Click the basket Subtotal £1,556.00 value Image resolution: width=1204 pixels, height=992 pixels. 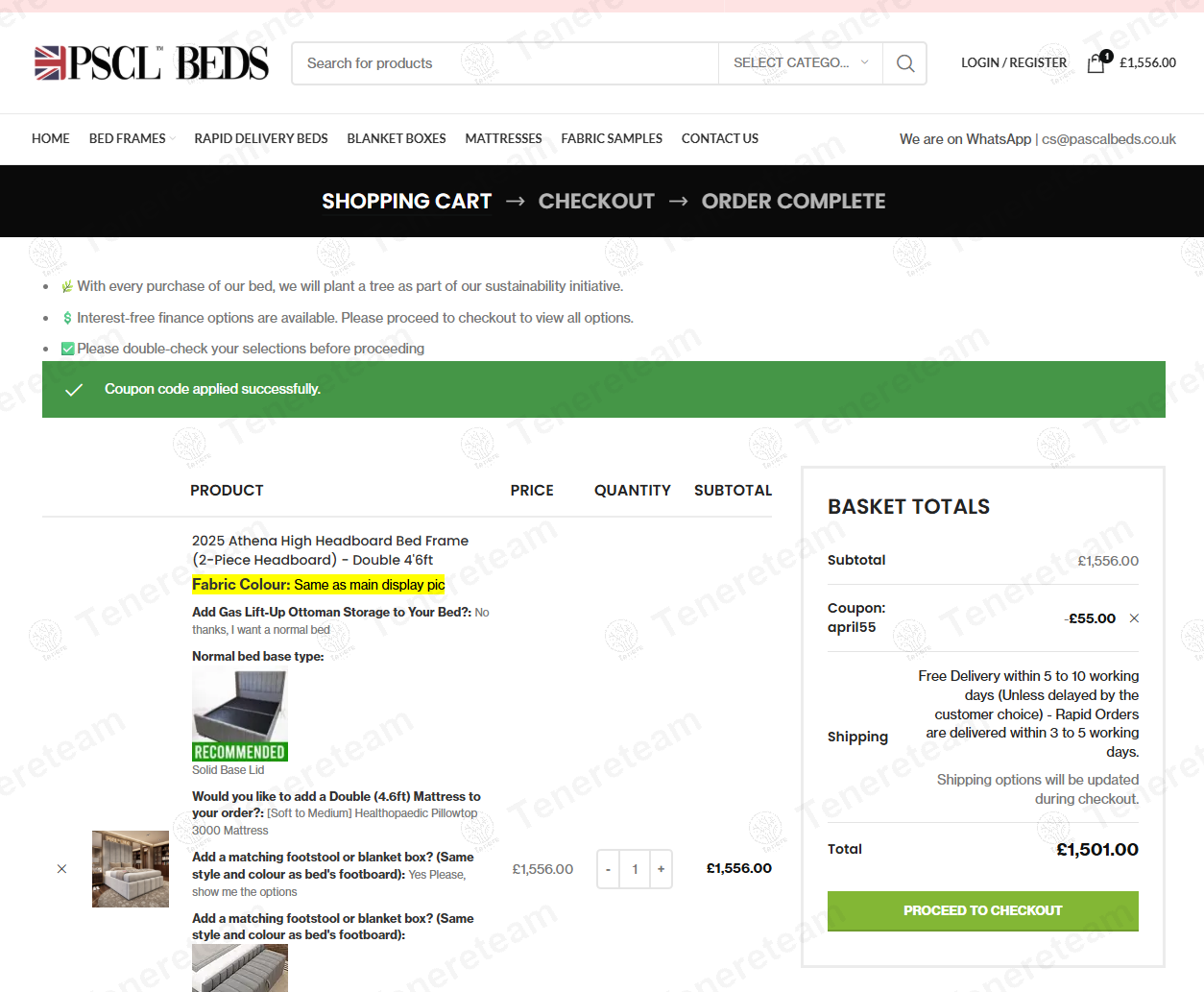1108,561
